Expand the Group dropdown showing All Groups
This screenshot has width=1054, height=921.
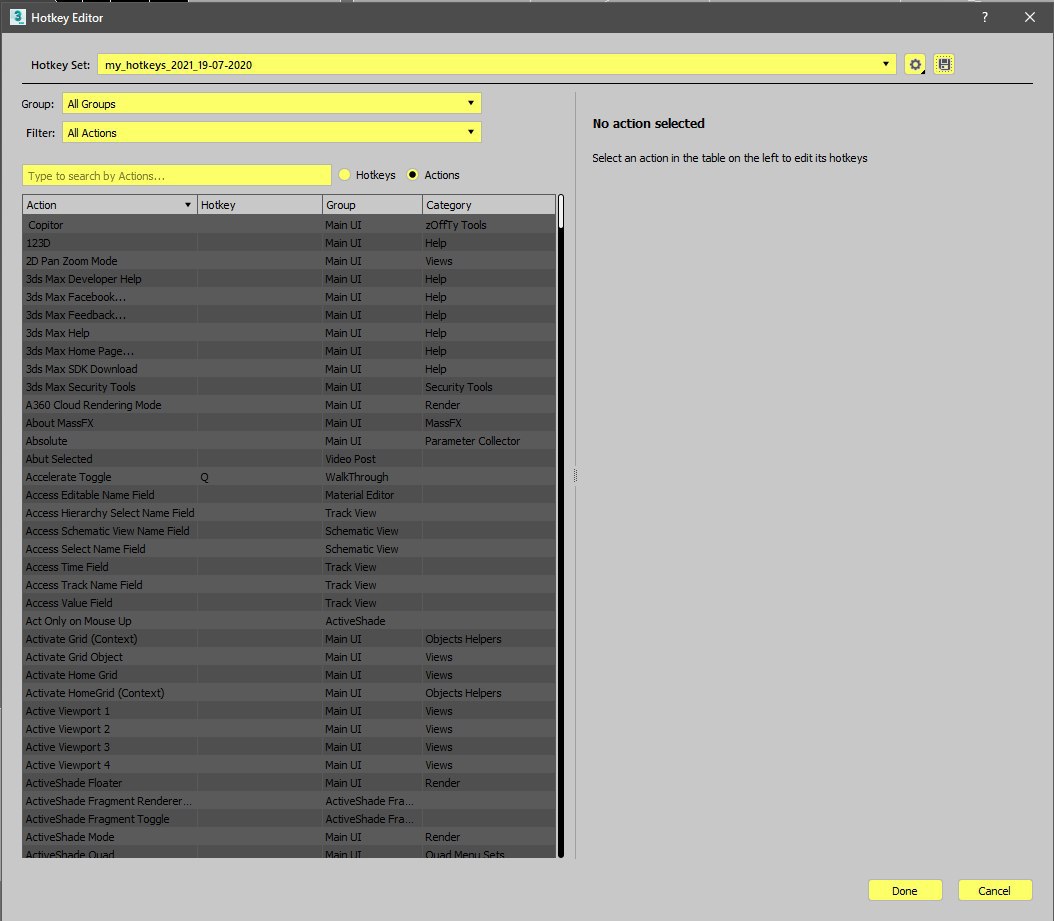pos(272,104)
